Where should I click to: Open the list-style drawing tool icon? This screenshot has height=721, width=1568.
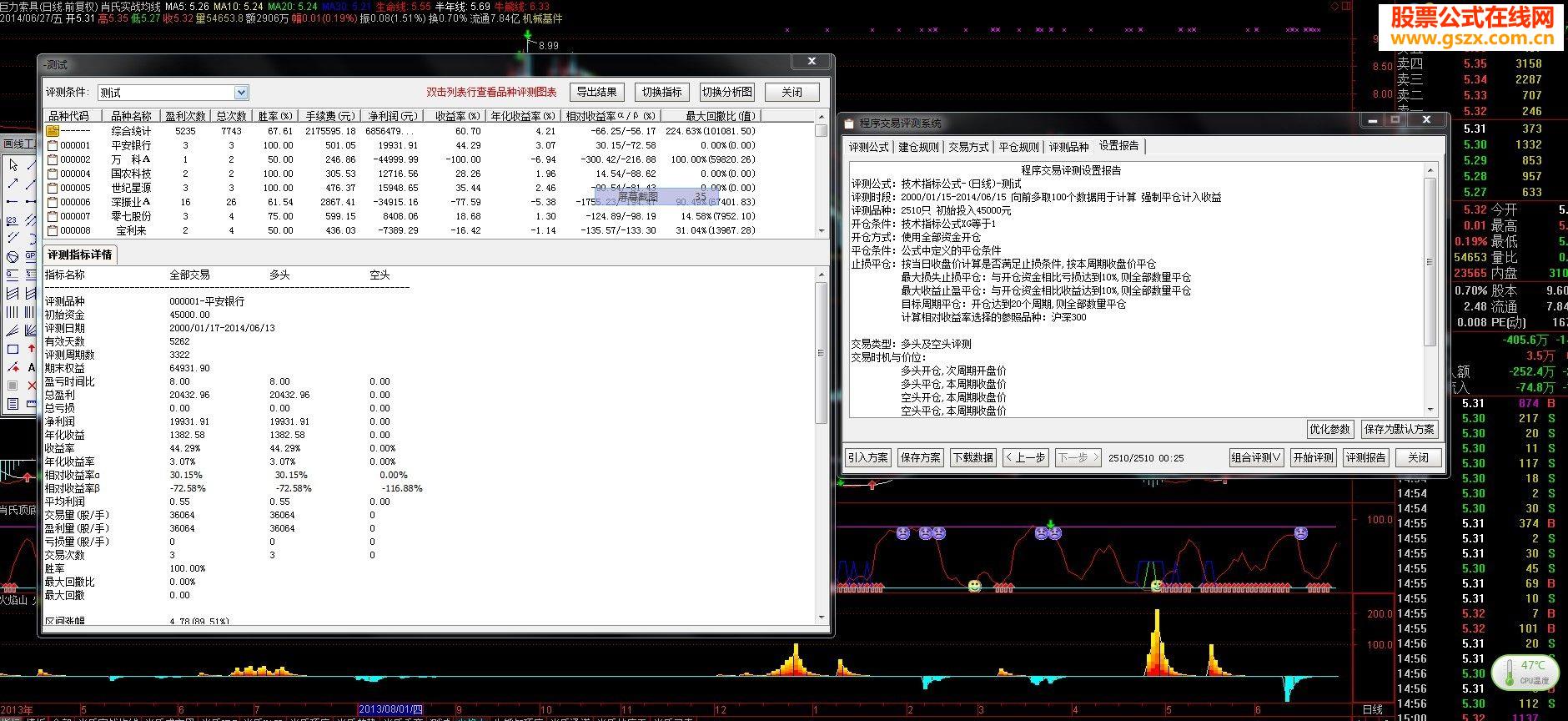(13, 404)
